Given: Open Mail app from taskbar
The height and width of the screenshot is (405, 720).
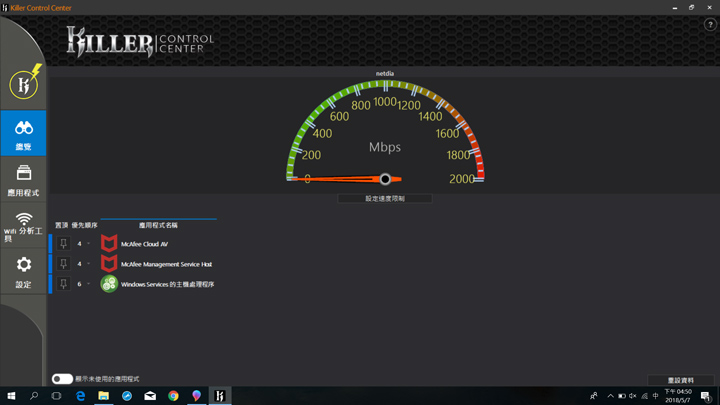Looking at the screenshot, I should tap(150, 396).
